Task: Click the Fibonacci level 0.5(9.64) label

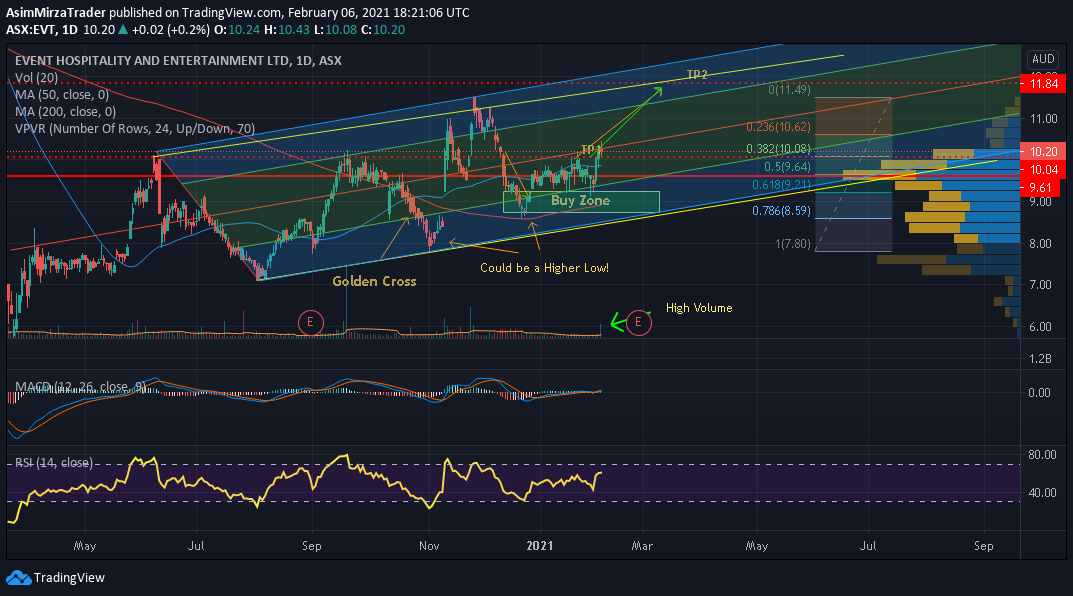Action: tap(787, 166)
